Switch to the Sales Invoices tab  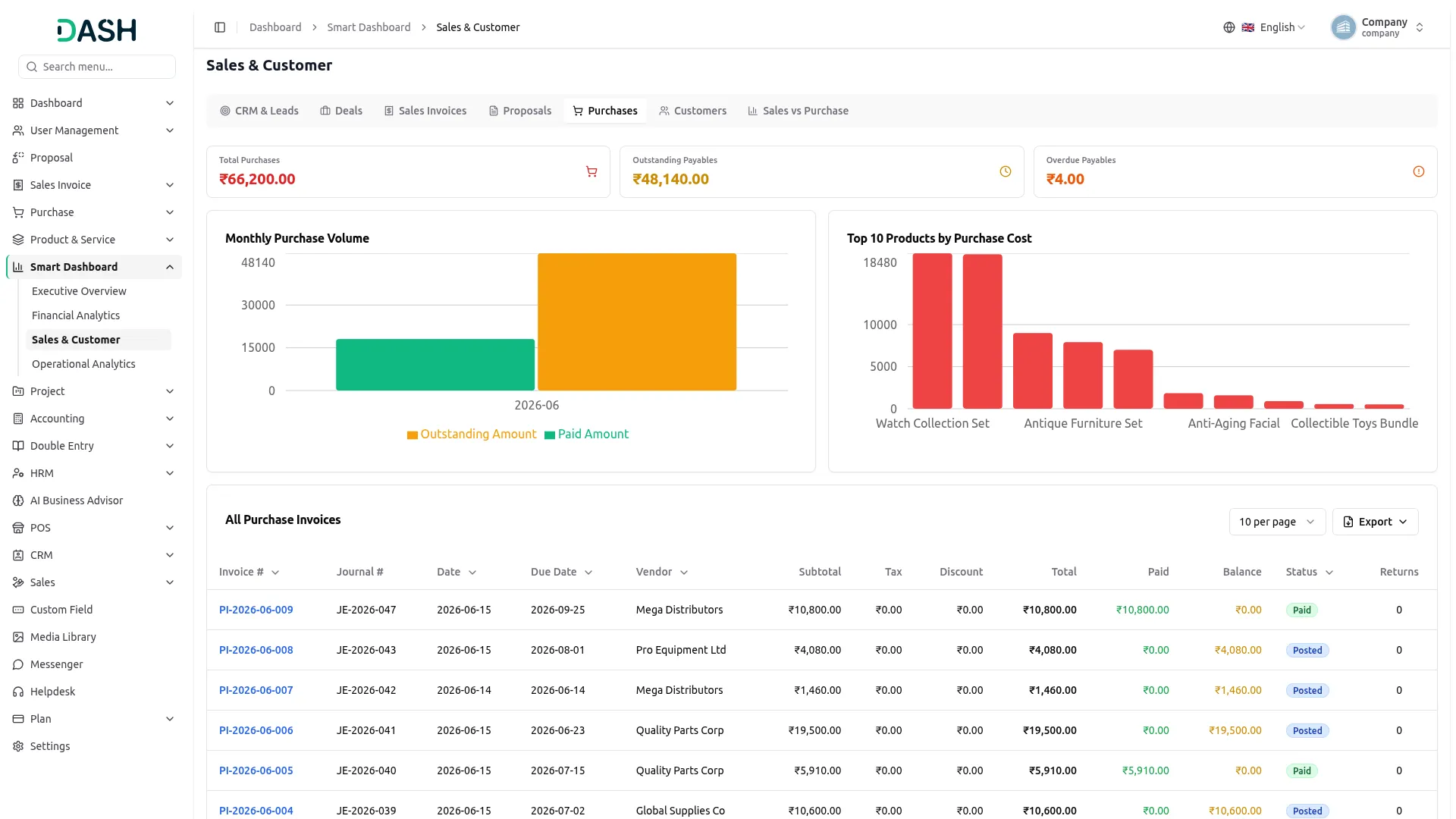pyautogui.click(x=425, y=111)
